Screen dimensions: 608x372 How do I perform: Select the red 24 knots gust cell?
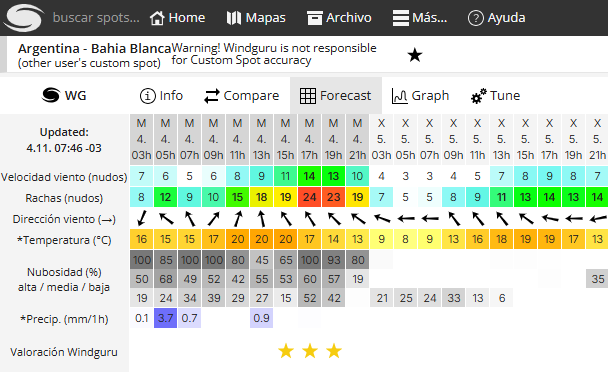click(x=309, y=197)
